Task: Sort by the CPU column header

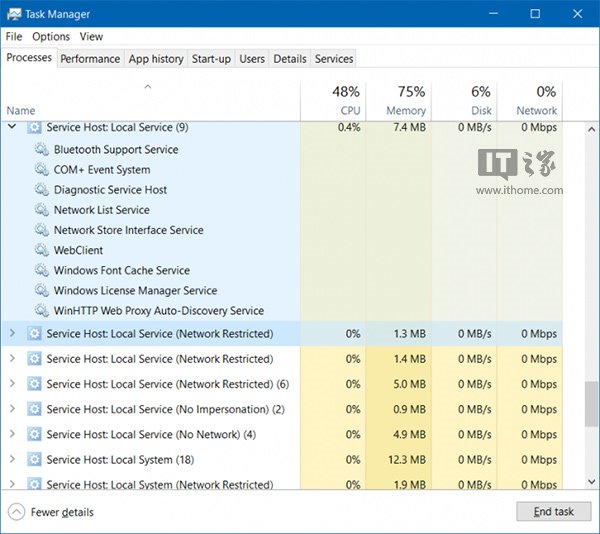Action: pos(333,101)
